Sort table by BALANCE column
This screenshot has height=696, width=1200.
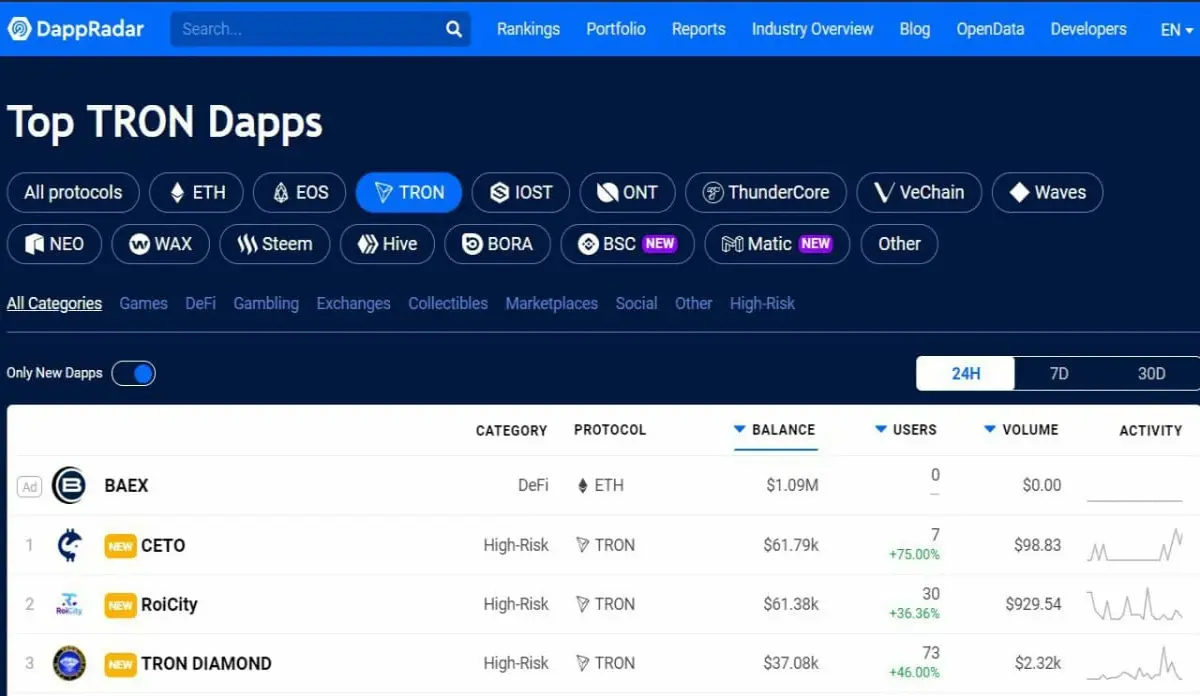pyautogui.click(x=775, y=430)
